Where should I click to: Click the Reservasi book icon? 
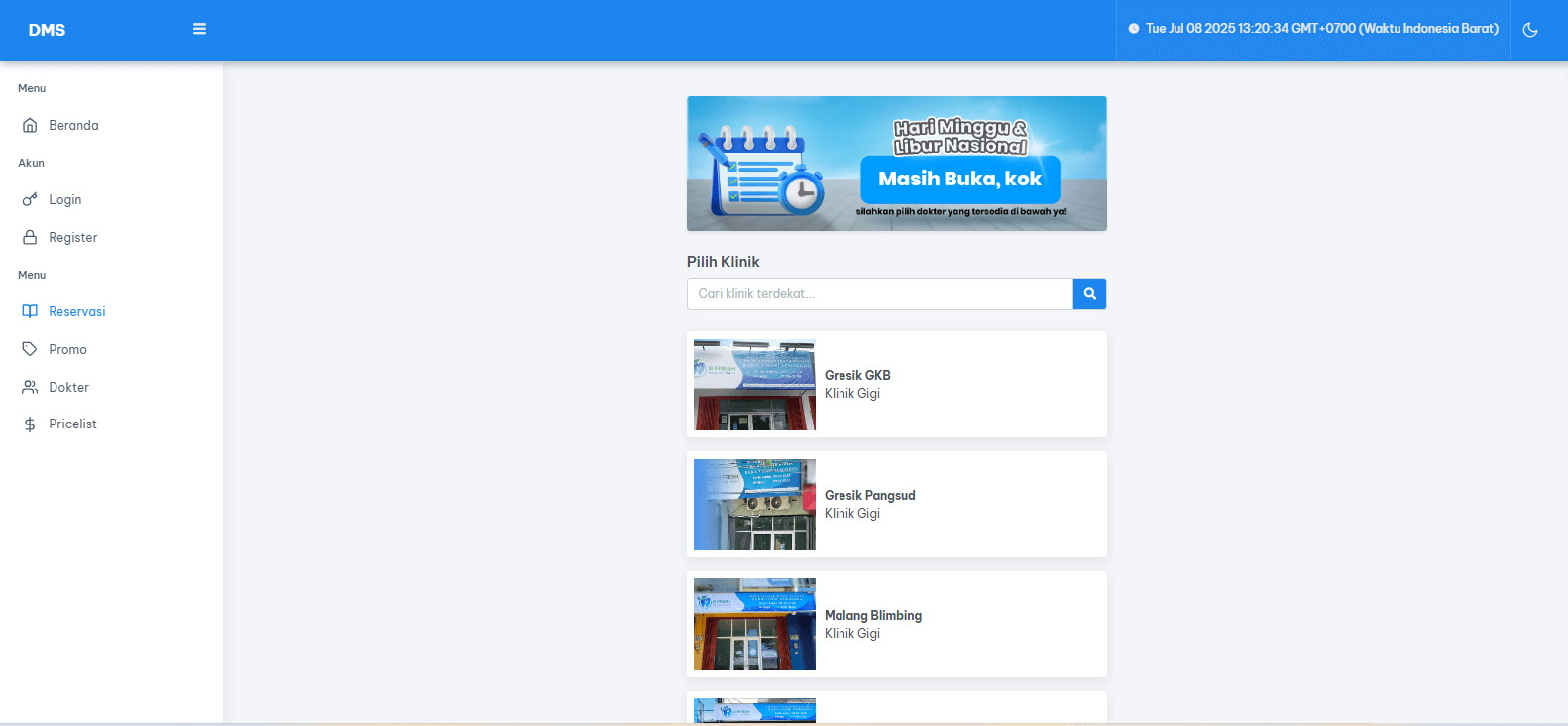click(30, 311)
